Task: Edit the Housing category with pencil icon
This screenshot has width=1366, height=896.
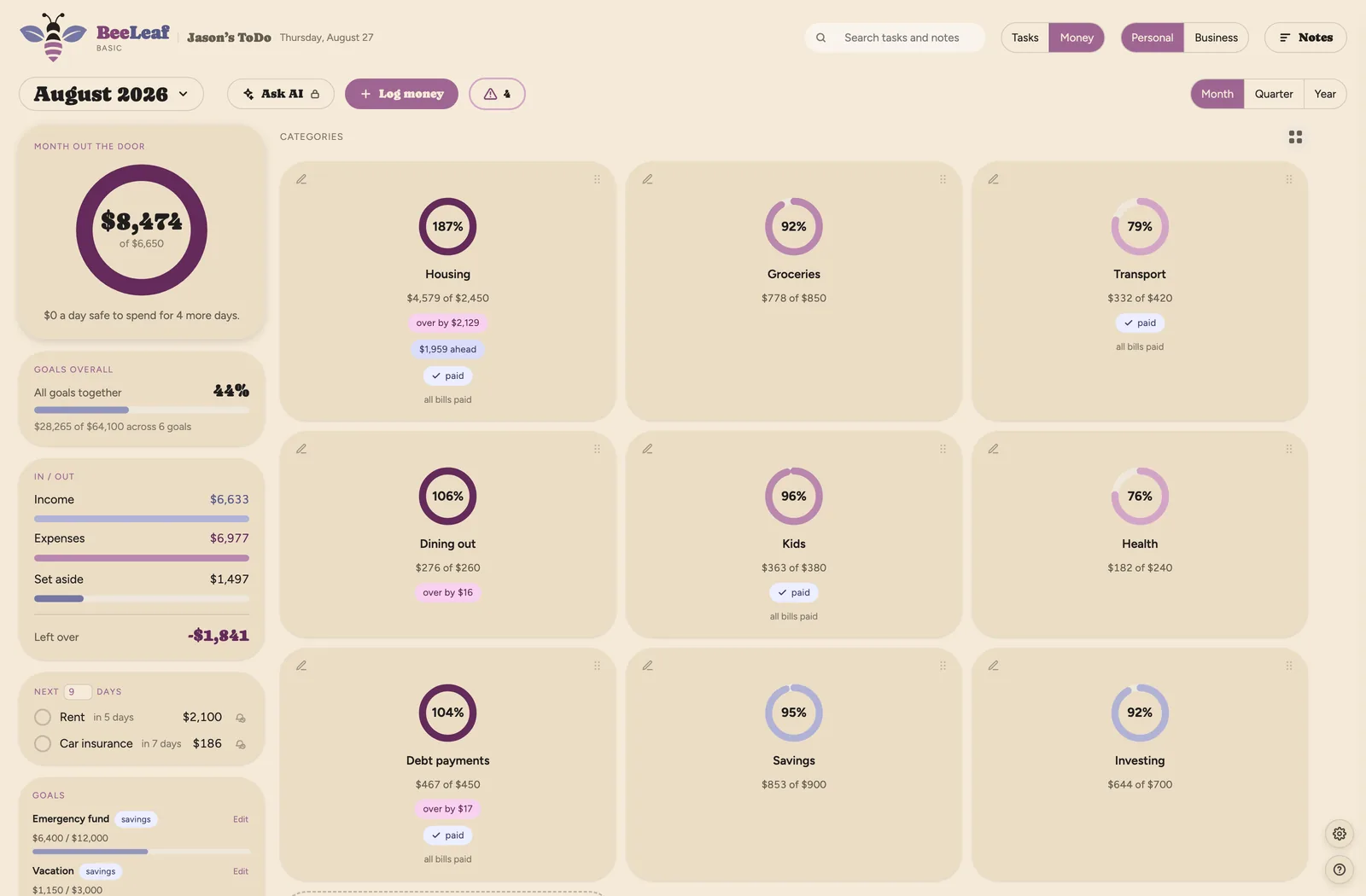Action: point(301,179)
